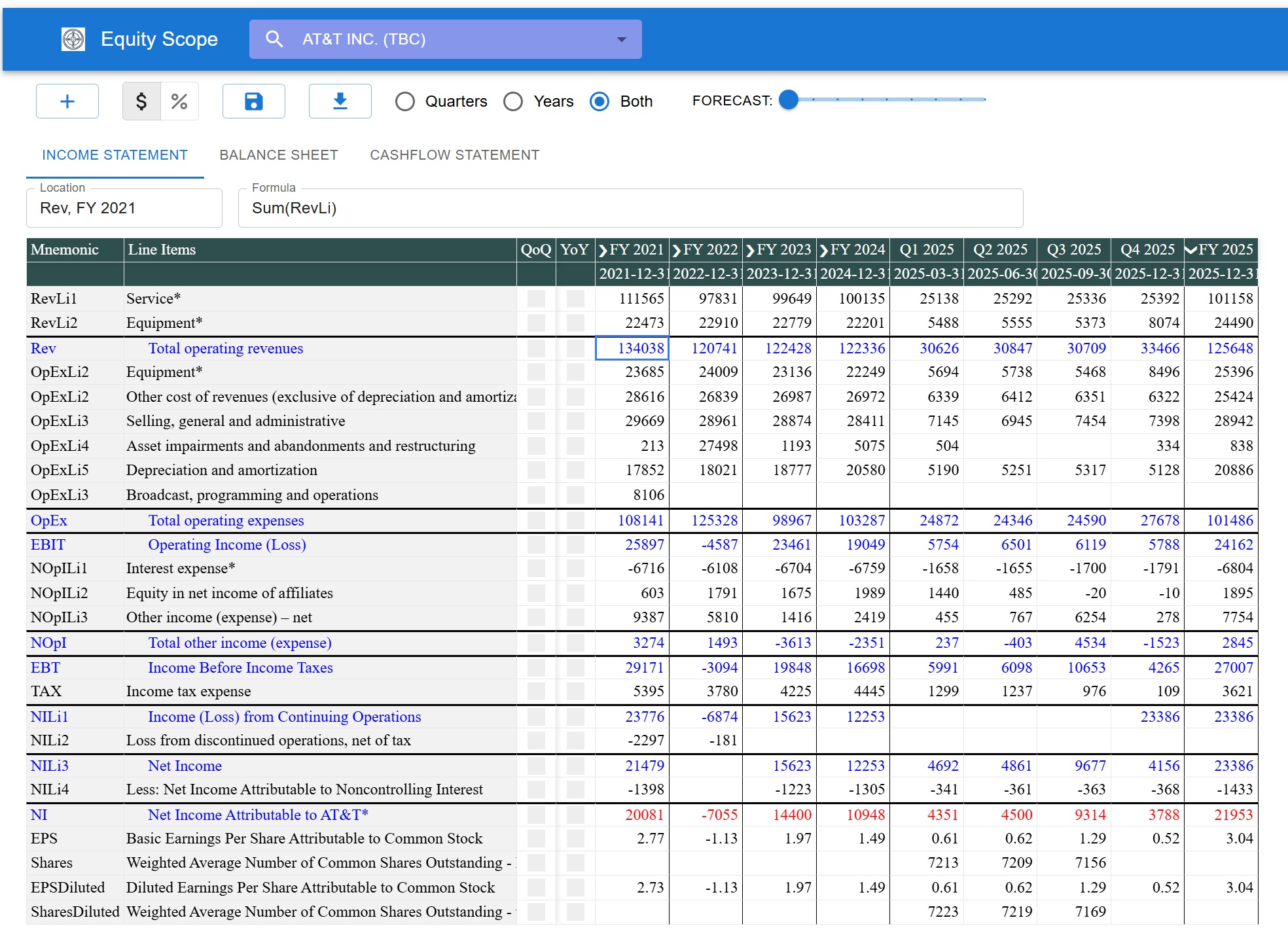Expand the FY 2021 column chevron

[603, 251]
